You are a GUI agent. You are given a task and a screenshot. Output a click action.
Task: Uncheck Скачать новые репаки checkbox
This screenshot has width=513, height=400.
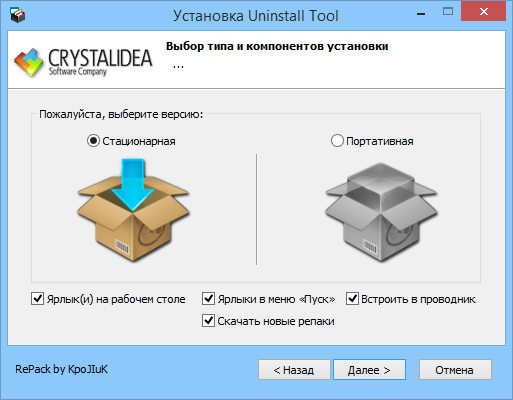[x=208, y=321]
